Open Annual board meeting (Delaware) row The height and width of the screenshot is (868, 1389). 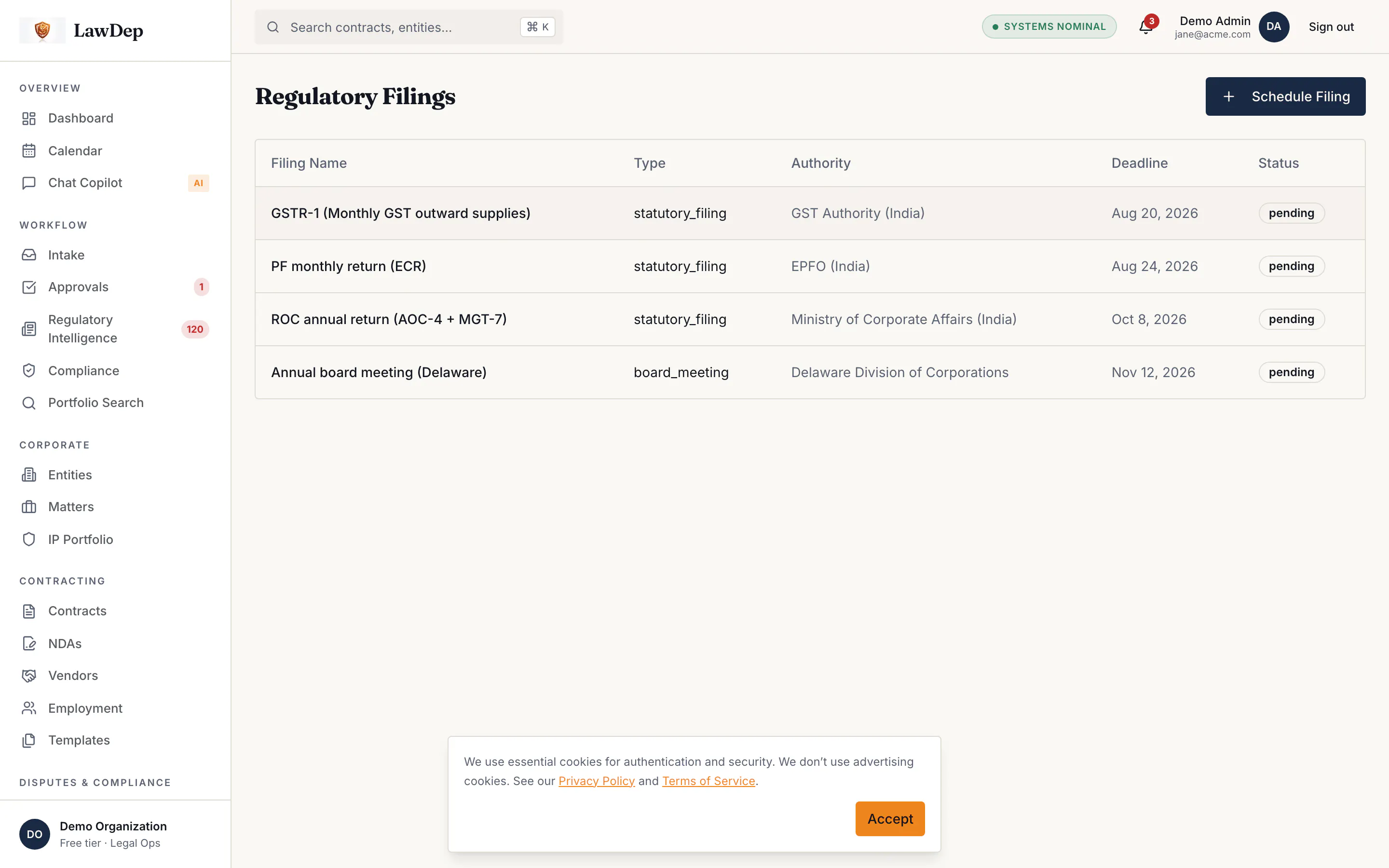[x=810, y=373]
